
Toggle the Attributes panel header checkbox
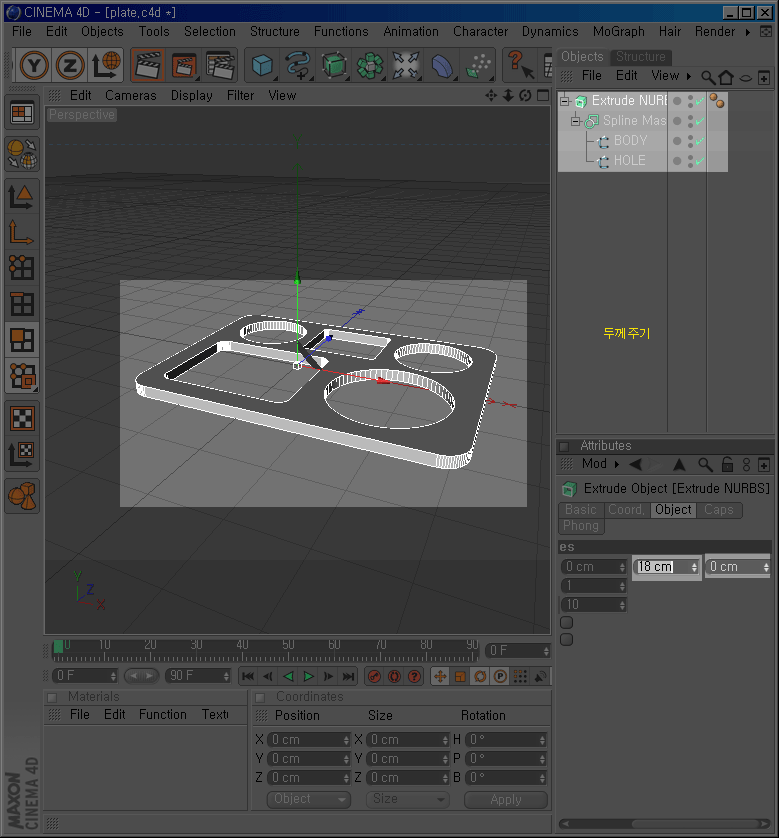[x=564, y=446]
